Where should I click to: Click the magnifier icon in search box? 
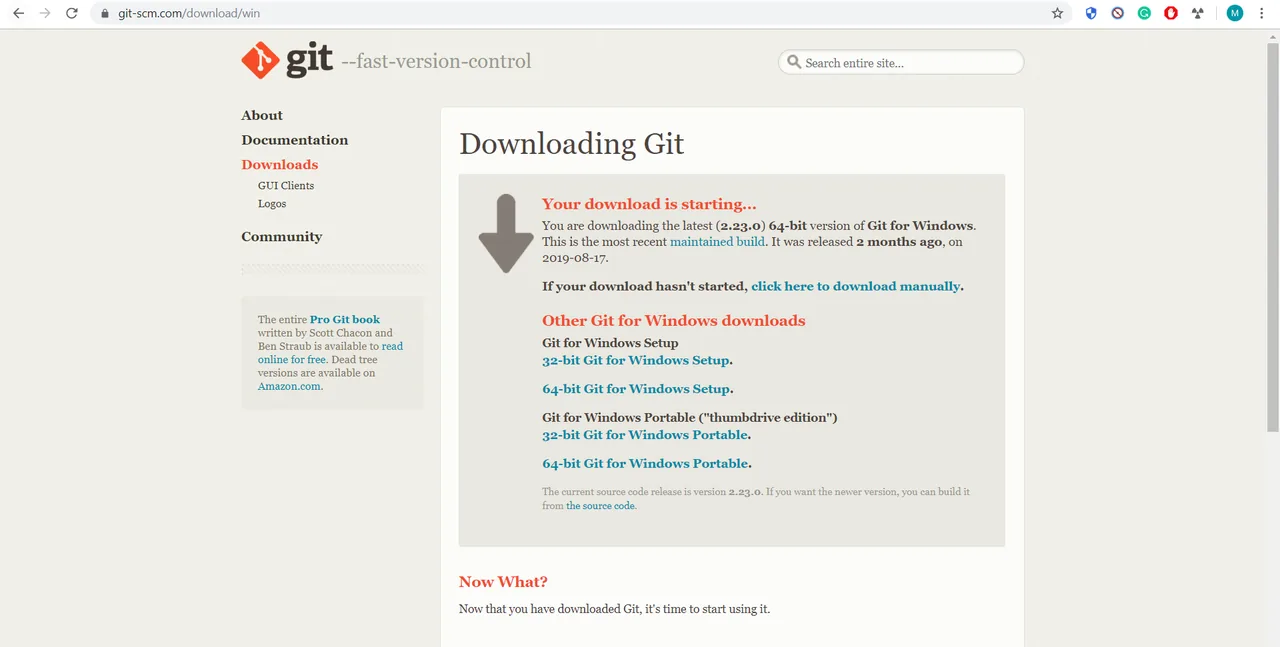tap(794, 62)
